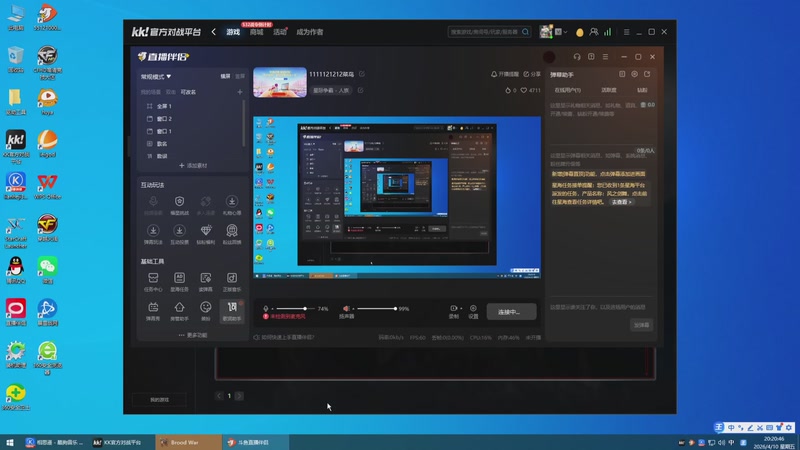Open the diamond welfare icon

click(206, 234)
